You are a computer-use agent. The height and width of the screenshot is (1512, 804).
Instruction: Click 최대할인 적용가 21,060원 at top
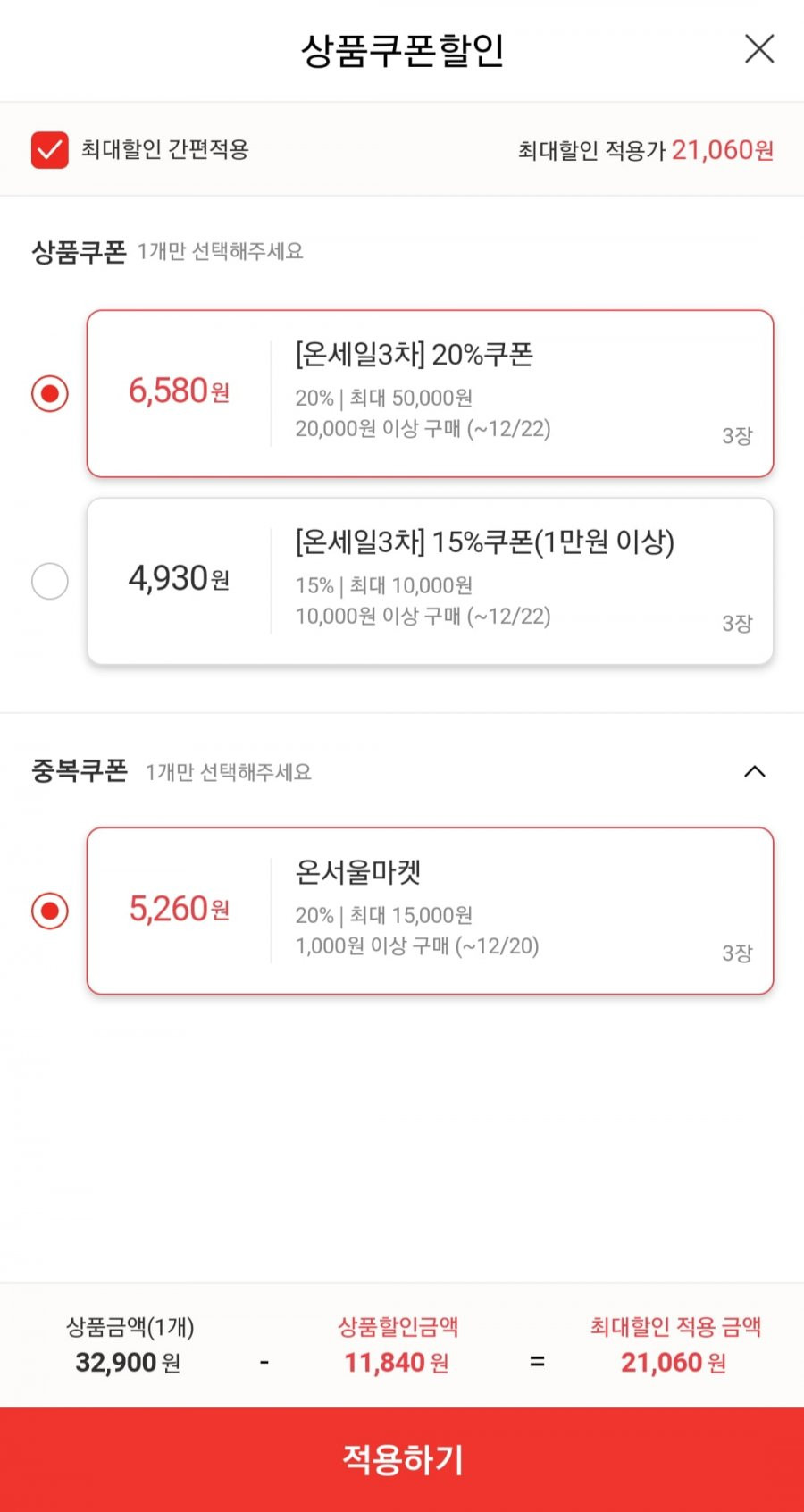coord(646,150)
